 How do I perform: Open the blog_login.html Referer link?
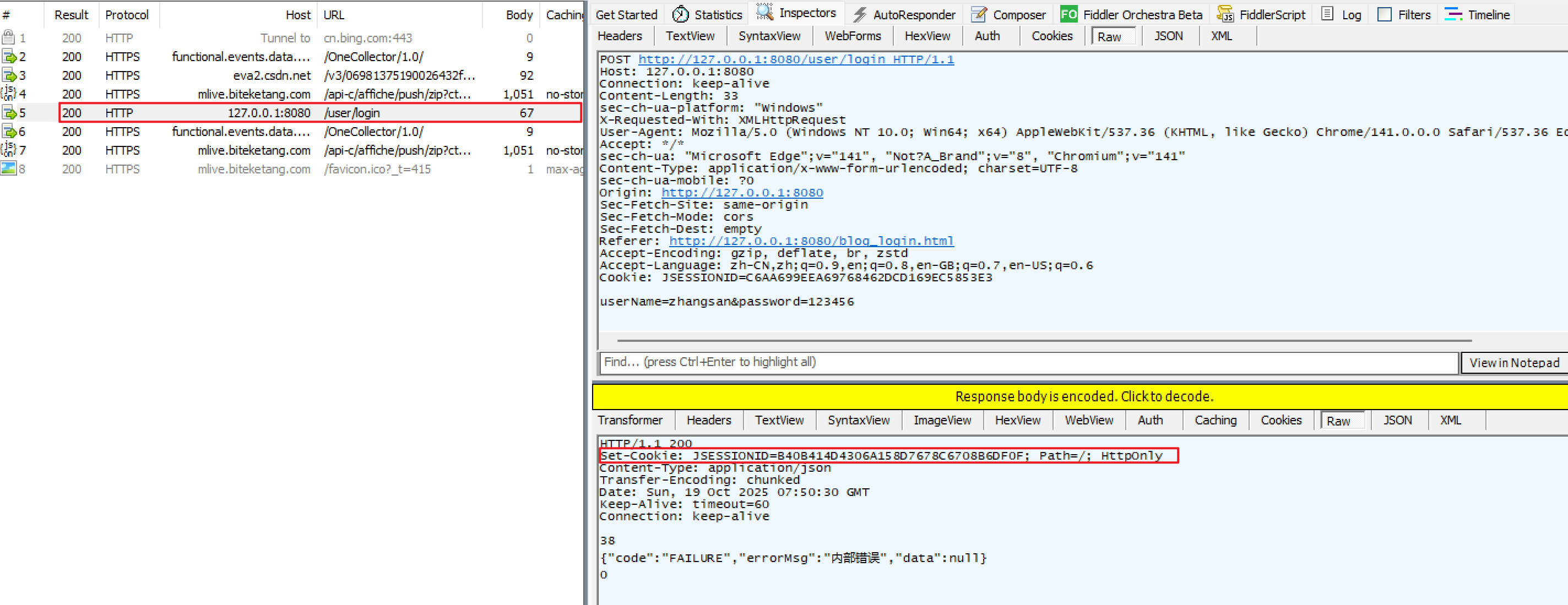coord(811,241)
